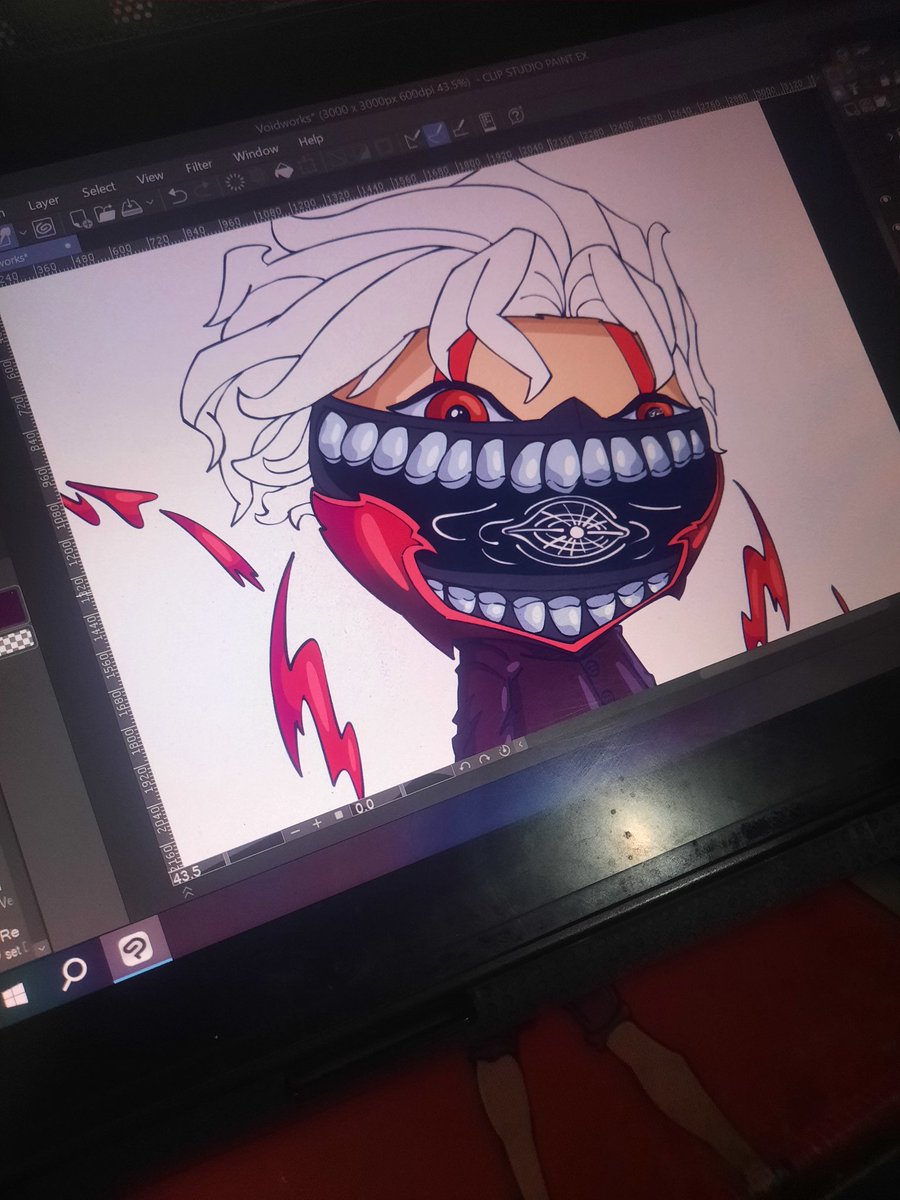Open the Layer menu
900x1200 pixels.
[x=43, y=202]
